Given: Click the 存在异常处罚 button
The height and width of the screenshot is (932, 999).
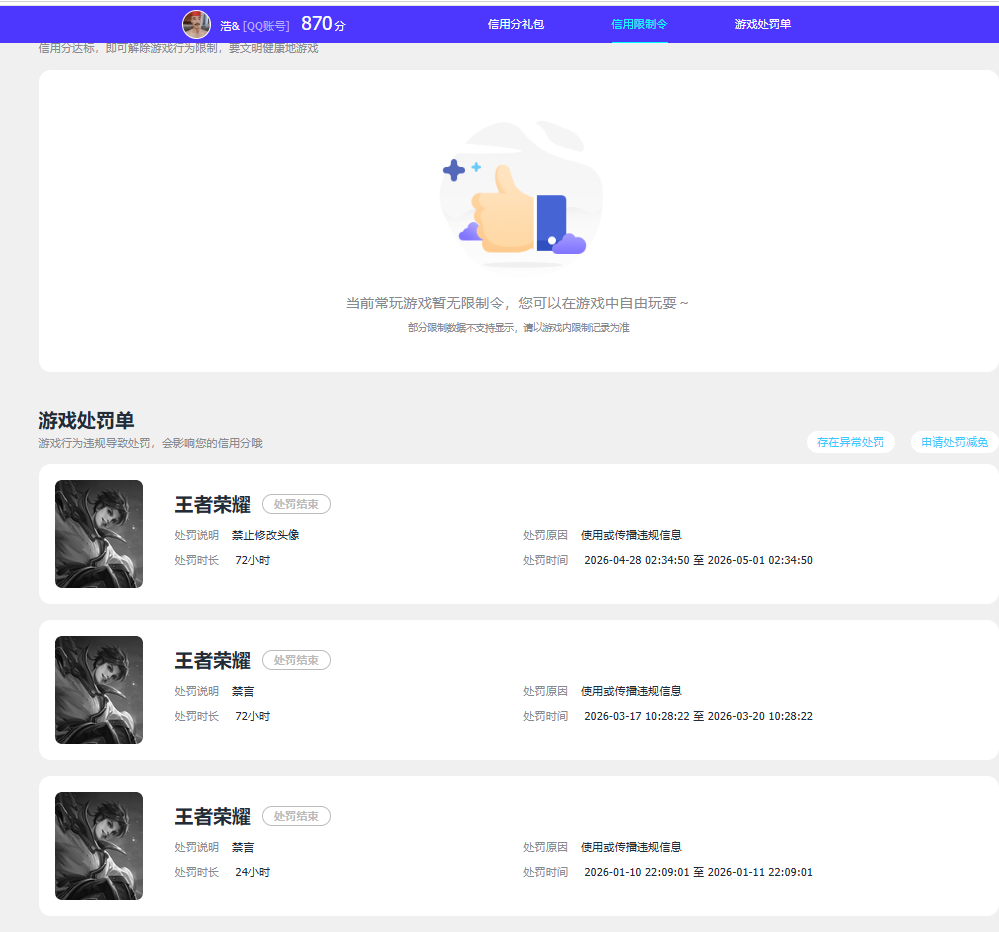Looking at the screenshot, I should 851,442.
